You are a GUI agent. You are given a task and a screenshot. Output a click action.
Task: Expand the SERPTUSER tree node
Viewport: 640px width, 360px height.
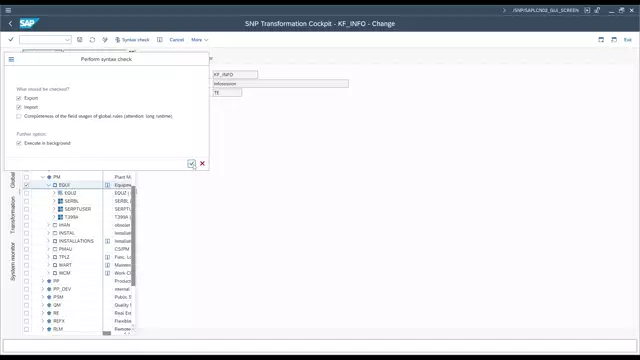point(53,209)
